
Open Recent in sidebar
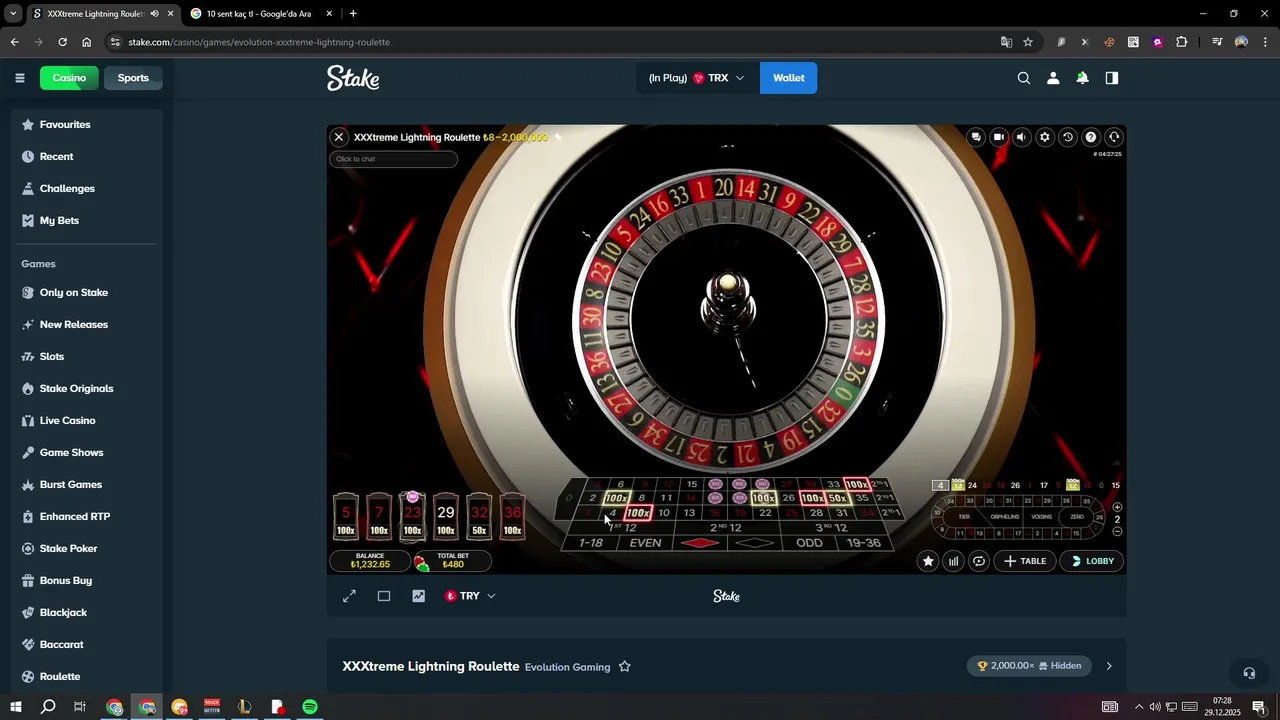pos(88,156)
